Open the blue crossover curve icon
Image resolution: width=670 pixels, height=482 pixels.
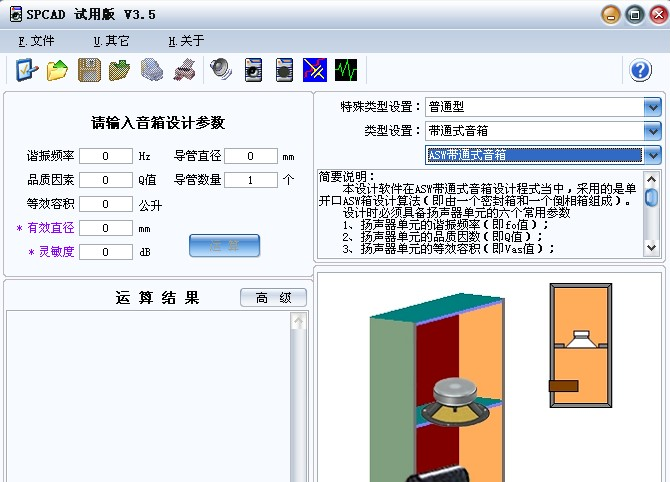(x=314, y=70)
